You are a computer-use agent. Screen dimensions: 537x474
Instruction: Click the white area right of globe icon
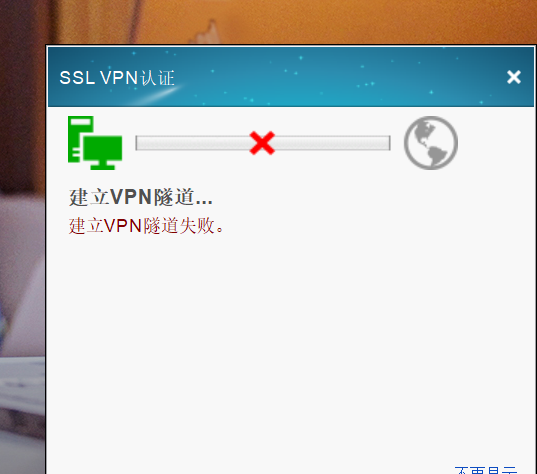click(496, 143)
